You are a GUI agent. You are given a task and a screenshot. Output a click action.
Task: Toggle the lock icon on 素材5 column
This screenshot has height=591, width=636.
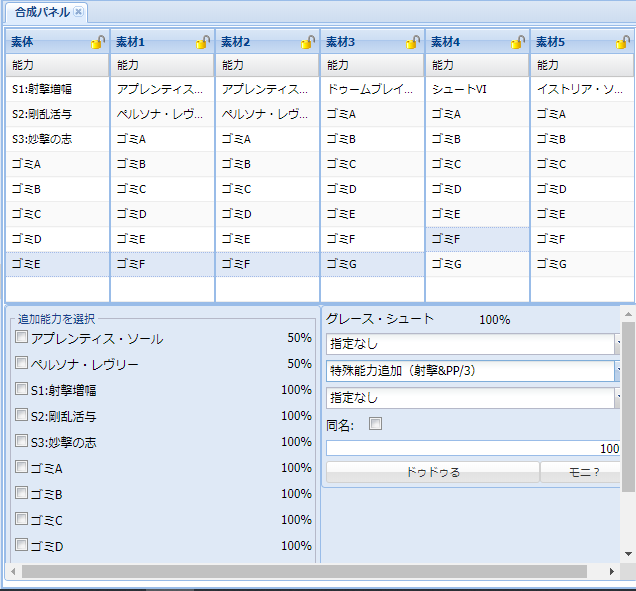click(x=623, y=42)
